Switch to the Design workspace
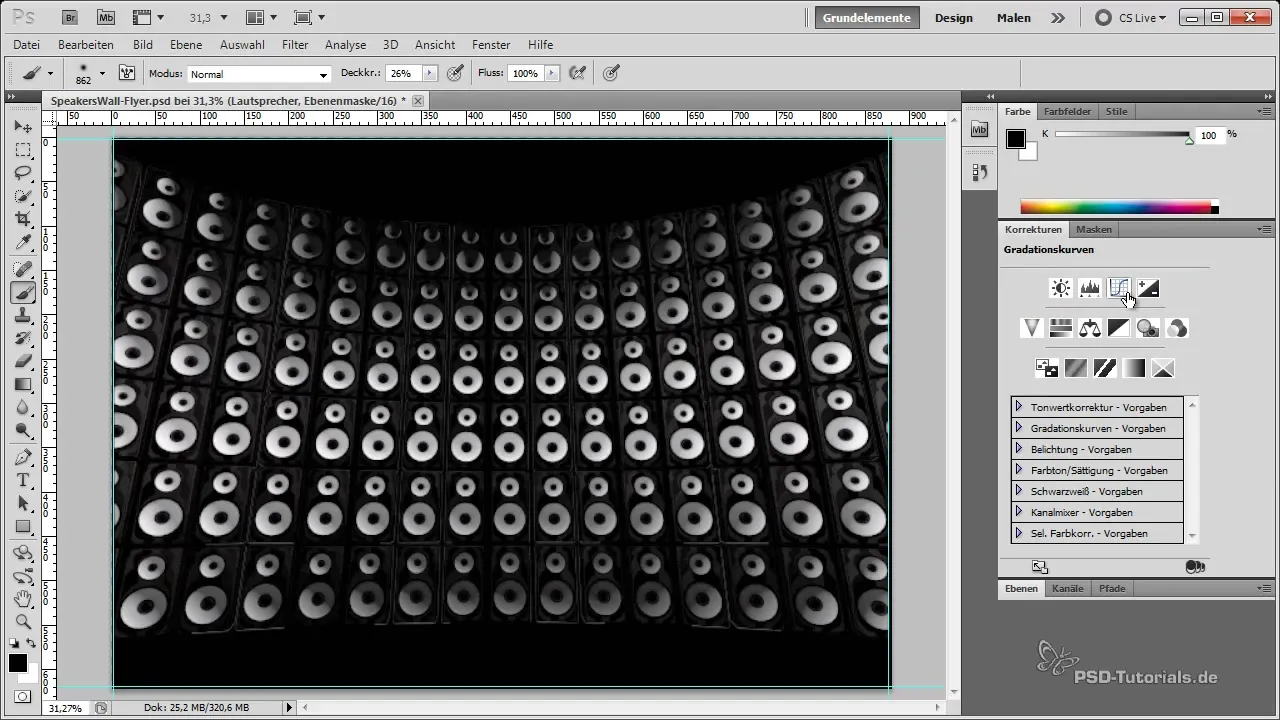Image resolution: width=1280 pixels, height=720 pixels. (x=954, y=18)
